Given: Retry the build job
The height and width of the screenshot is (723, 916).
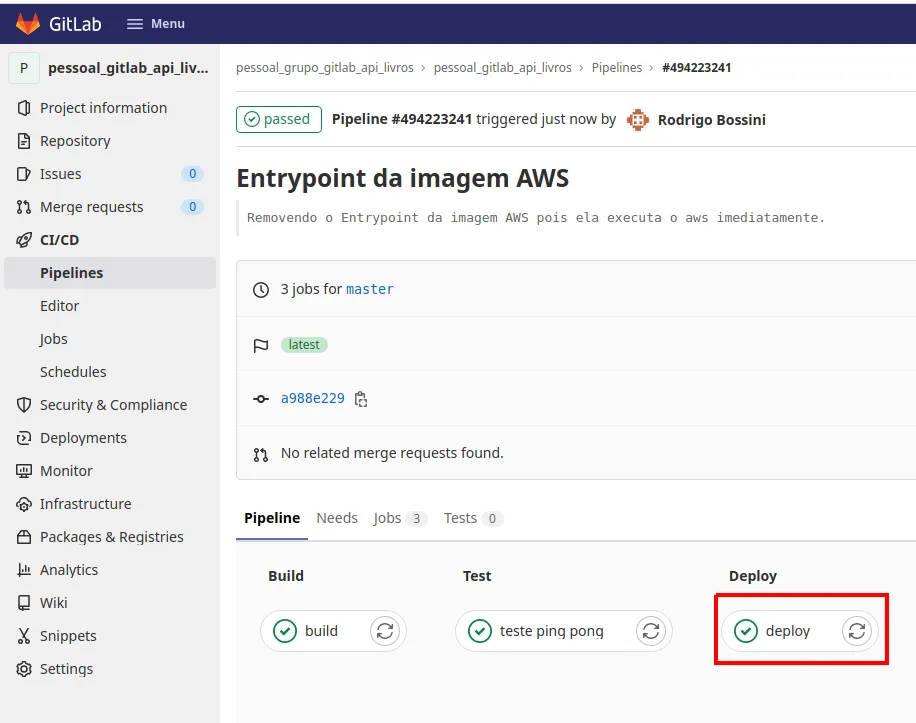Looking at the screenshot, I should [x=385, y=631].
